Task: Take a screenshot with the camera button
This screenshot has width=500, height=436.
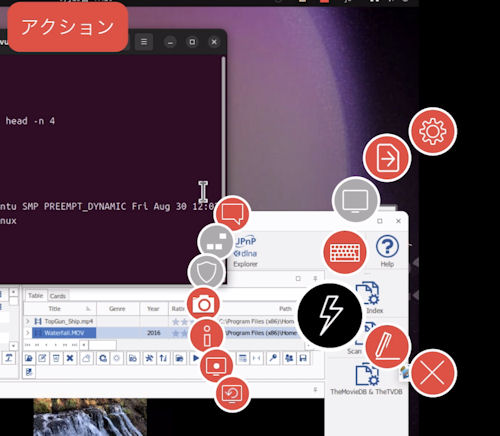Action: click(203, 304)
